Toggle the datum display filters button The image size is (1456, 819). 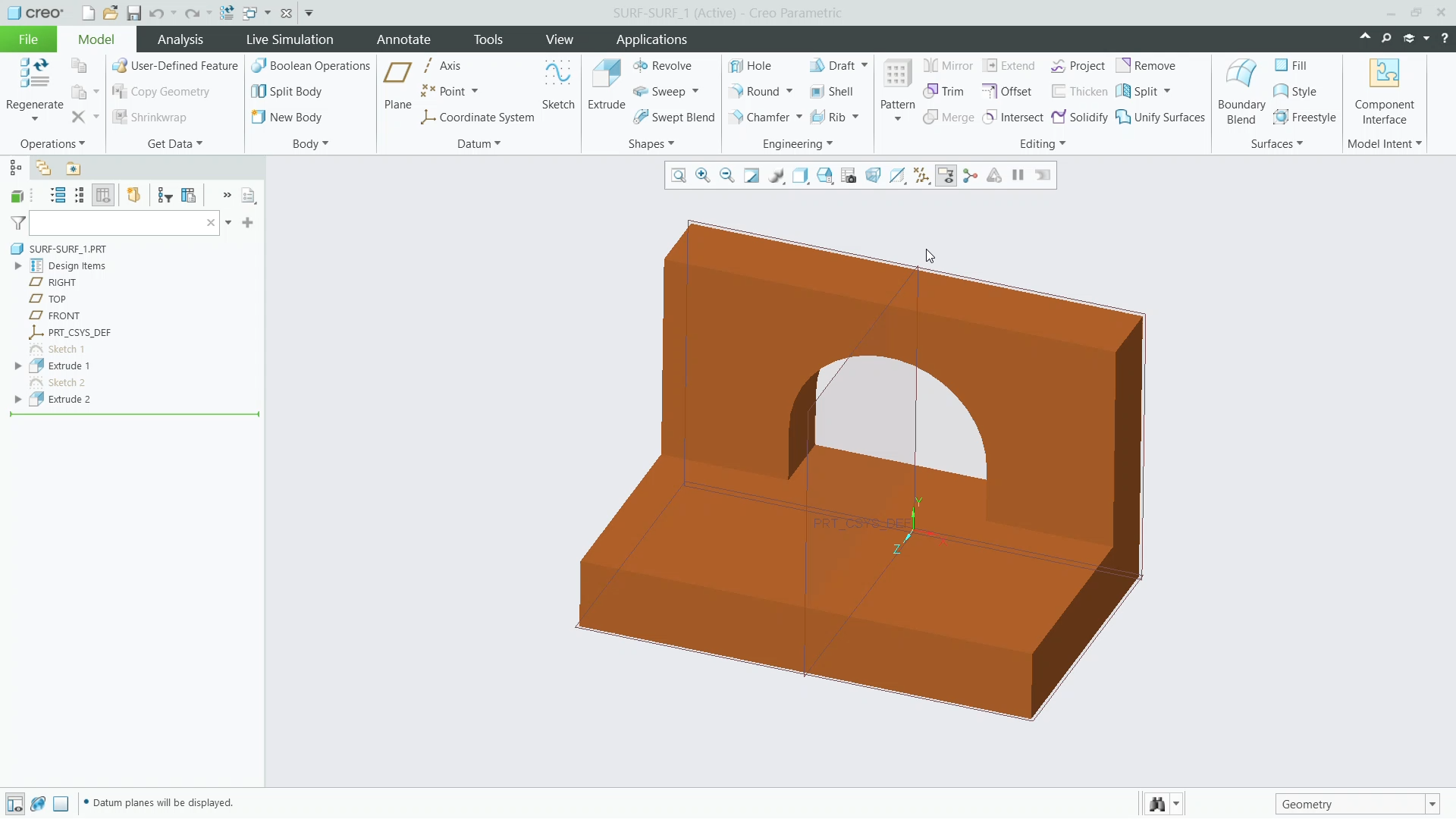(x=921, y=176)
